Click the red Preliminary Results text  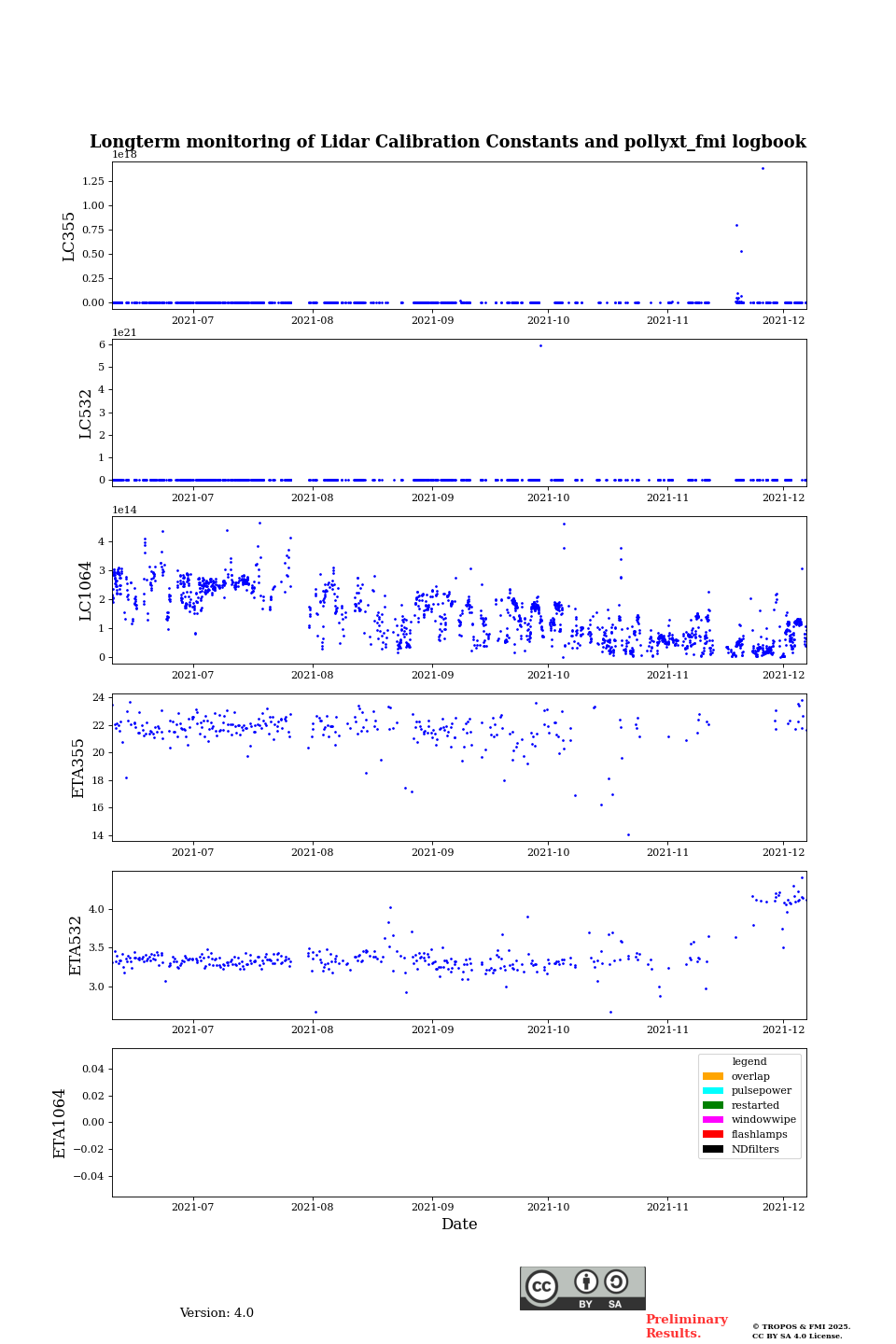pyautogui.click(x=686, y=1326)
